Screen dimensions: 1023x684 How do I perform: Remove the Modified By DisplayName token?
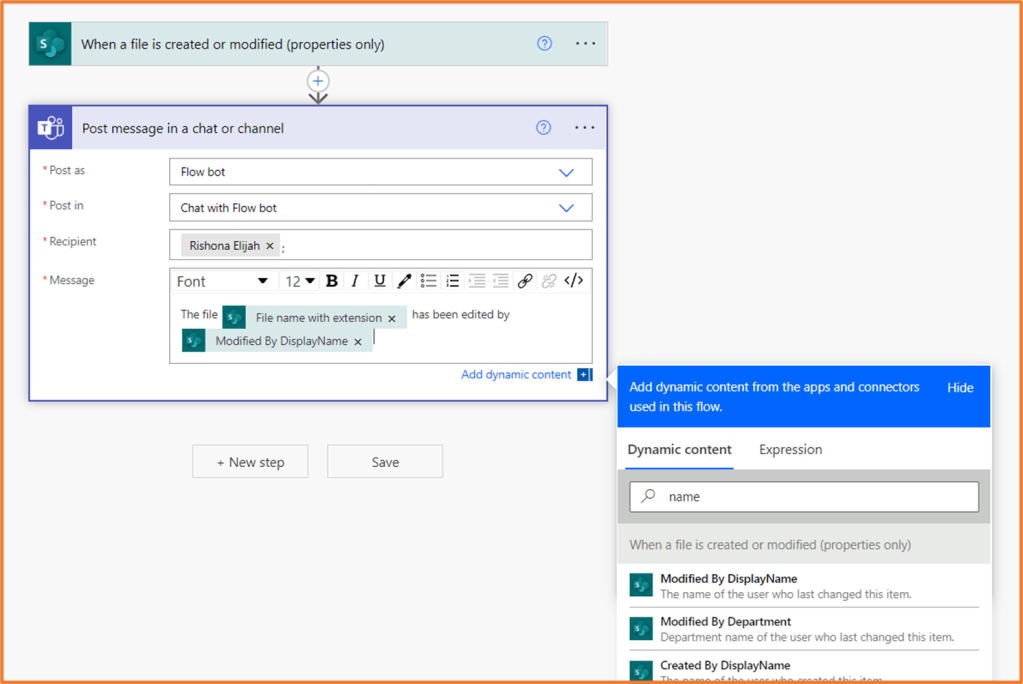[x=358, y=342]
